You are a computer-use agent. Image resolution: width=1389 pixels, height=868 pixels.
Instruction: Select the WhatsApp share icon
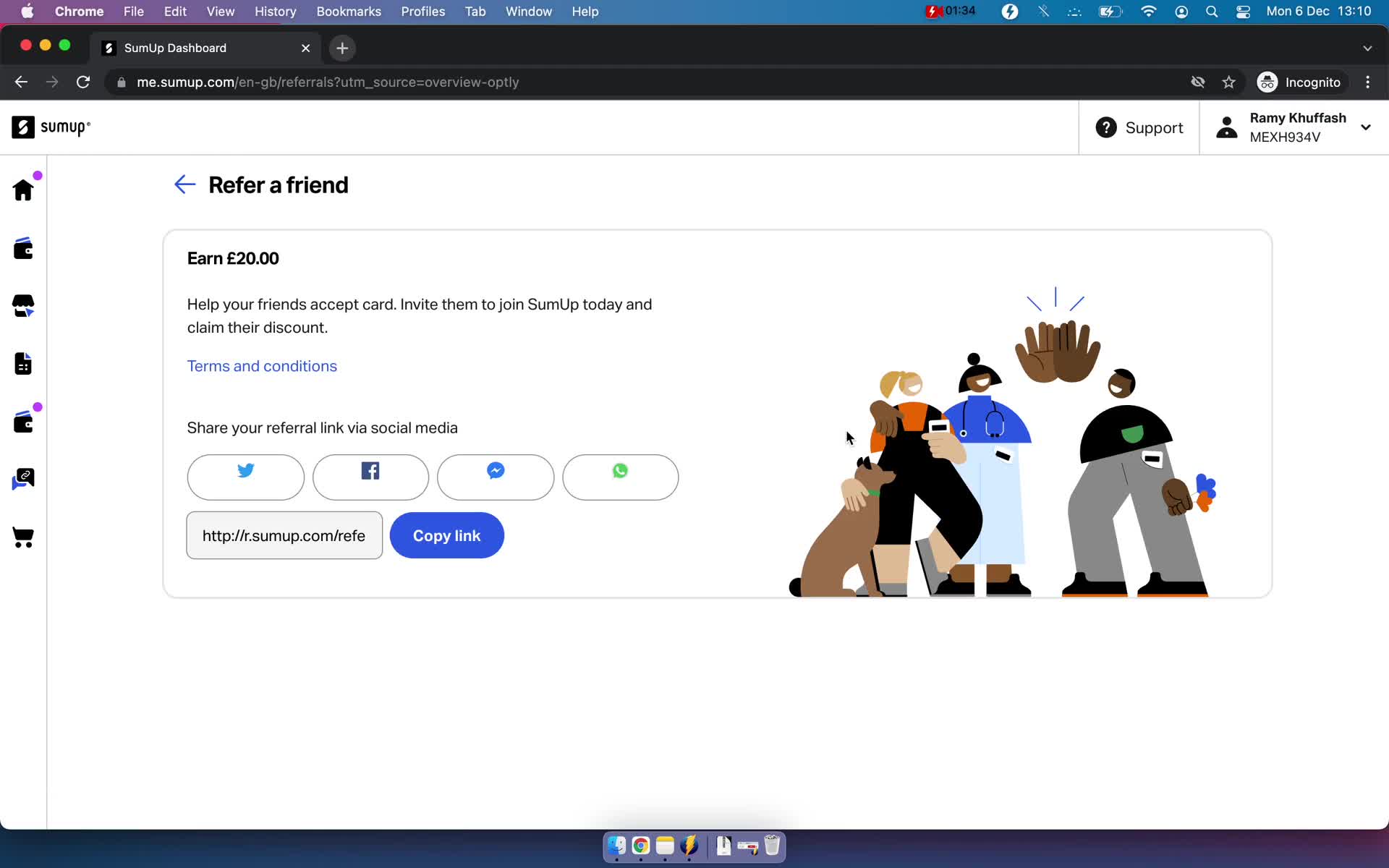[620, 476]
